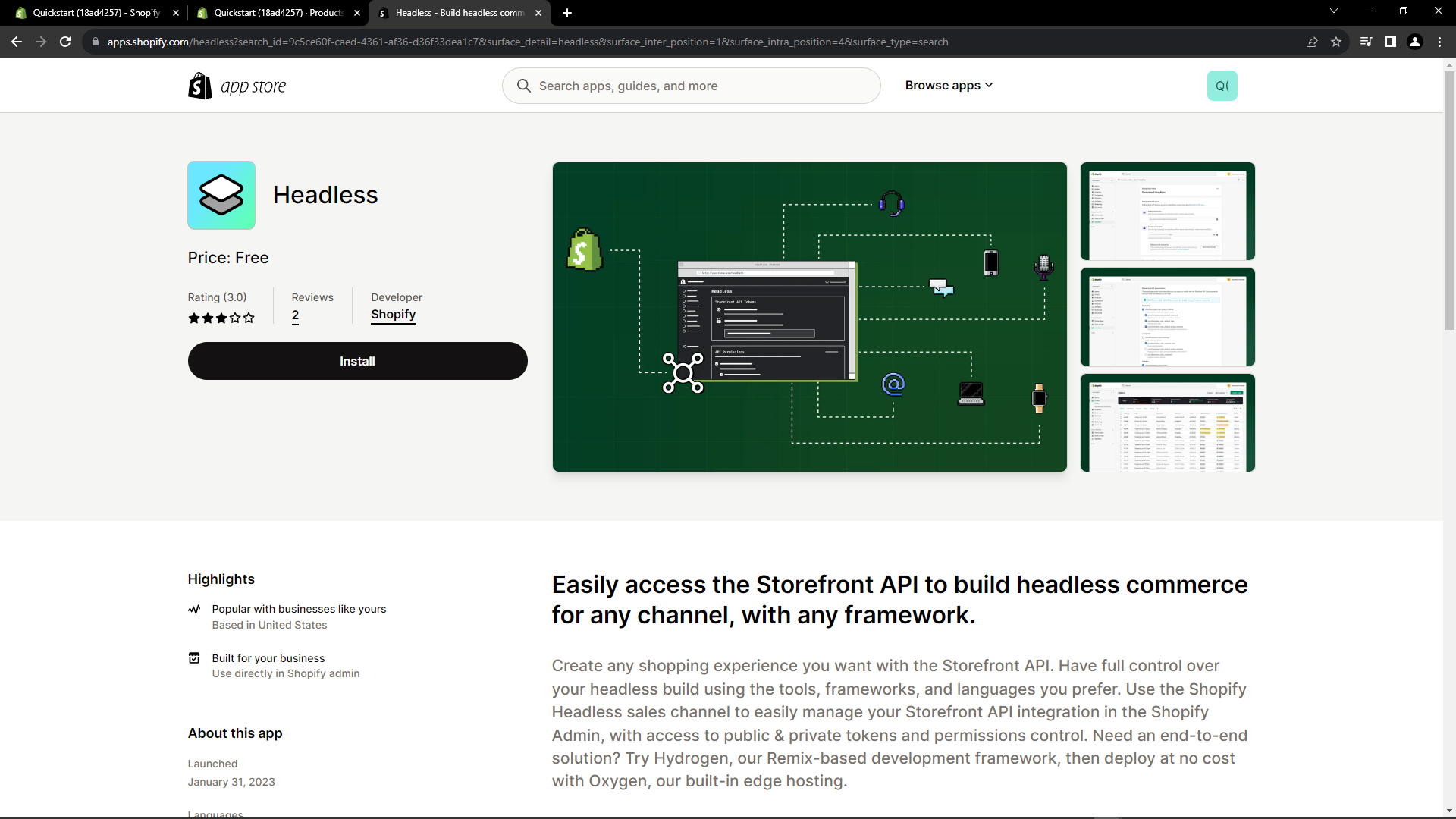Open the Shopify developer link
Screen dimensions: 1456x819
point(393,314)
